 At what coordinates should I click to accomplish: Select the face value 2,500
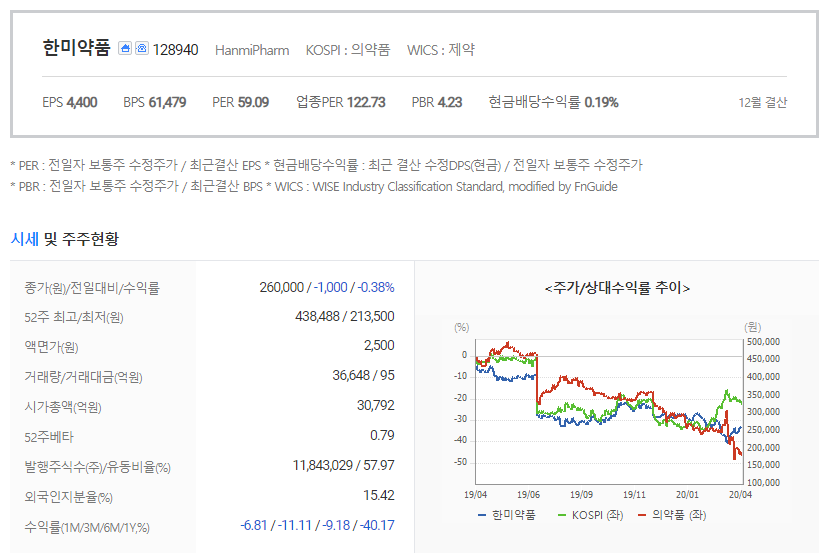[379, 346]
